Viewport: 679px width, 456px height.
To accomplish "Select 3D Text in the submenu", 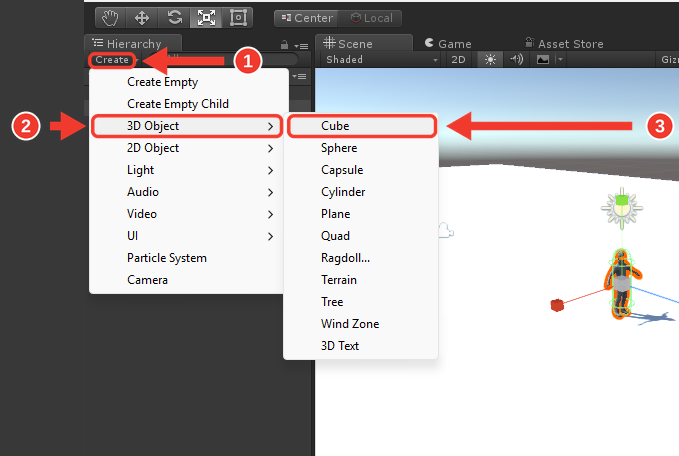I will tap(361, 346).
